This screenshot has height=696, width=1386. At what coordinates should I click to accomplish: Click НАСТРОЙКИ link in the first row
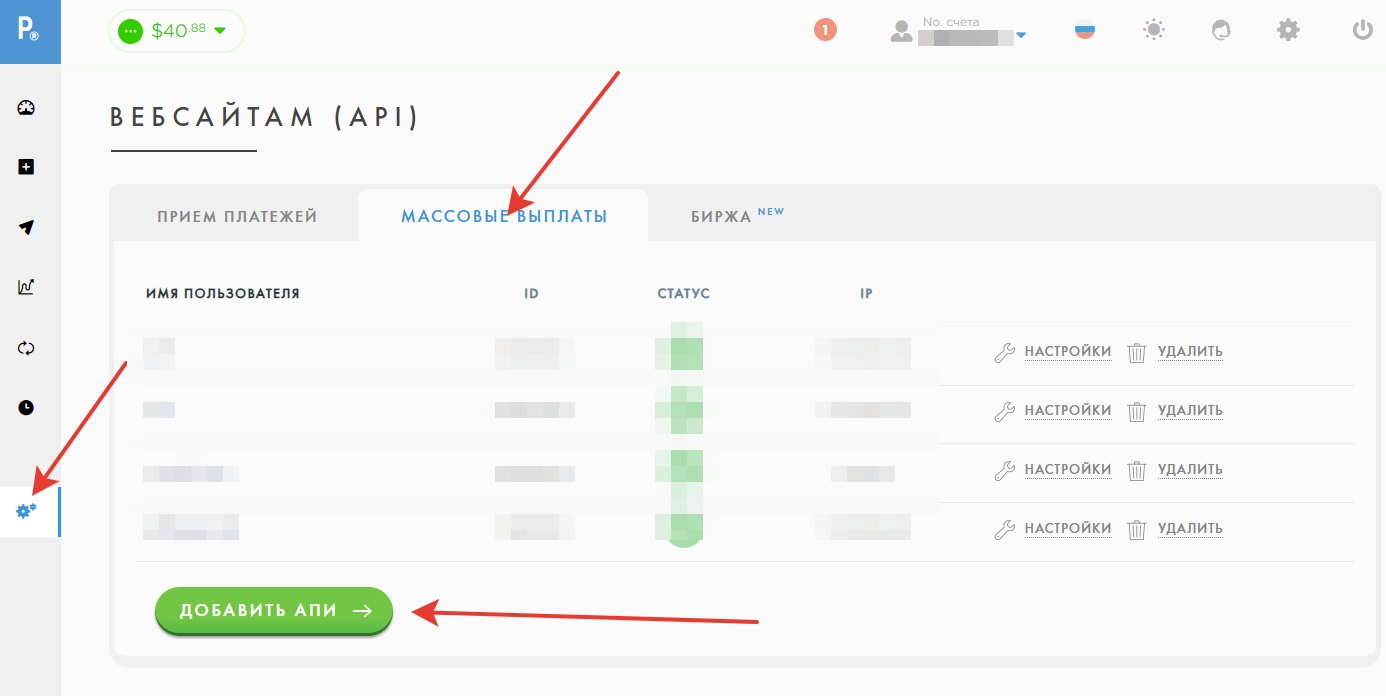point(1067,352)
